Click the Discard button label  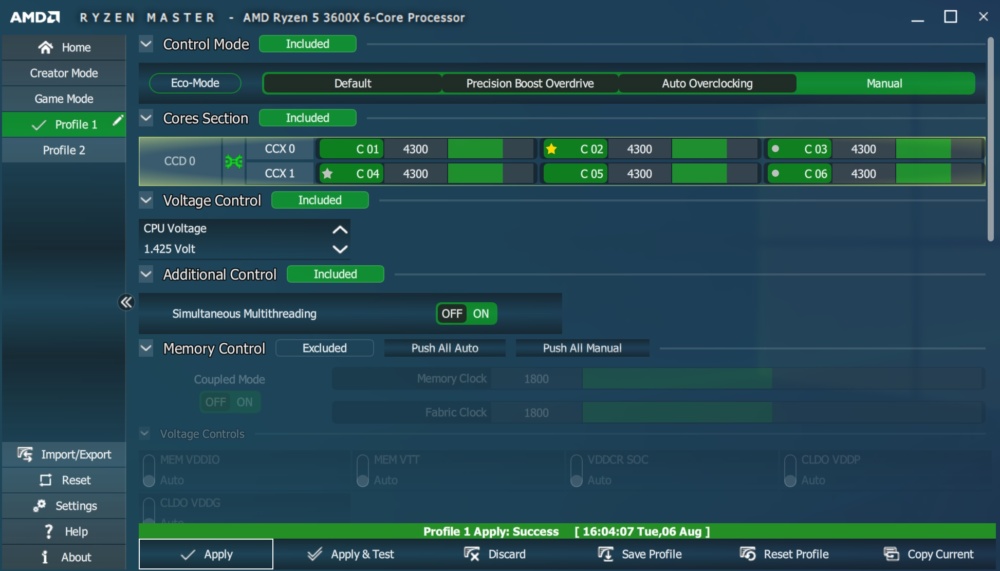point(507,554)
